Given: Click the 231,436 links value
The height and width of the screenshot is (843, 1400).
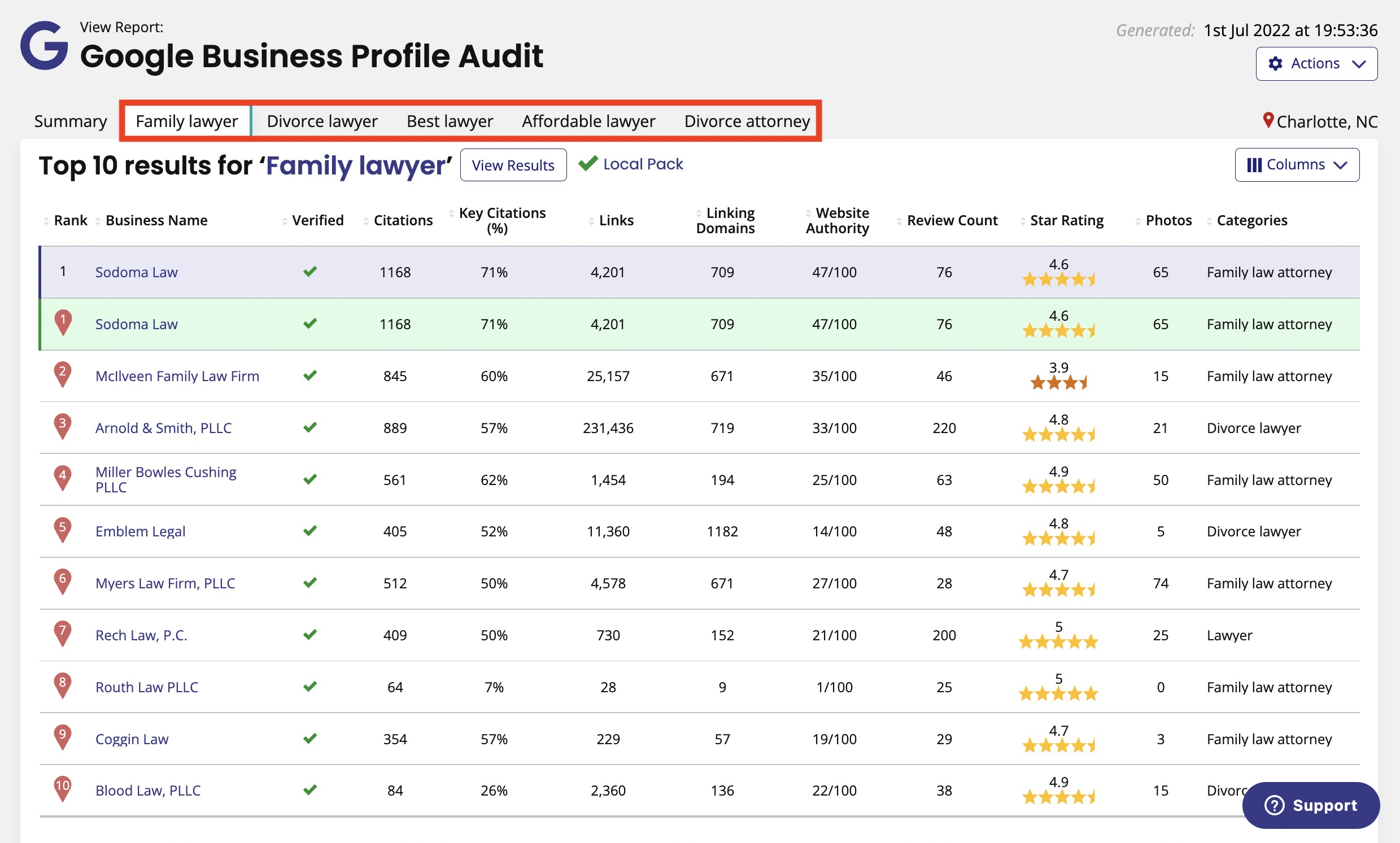Looking at the screenshot, I should click(608, 428).
